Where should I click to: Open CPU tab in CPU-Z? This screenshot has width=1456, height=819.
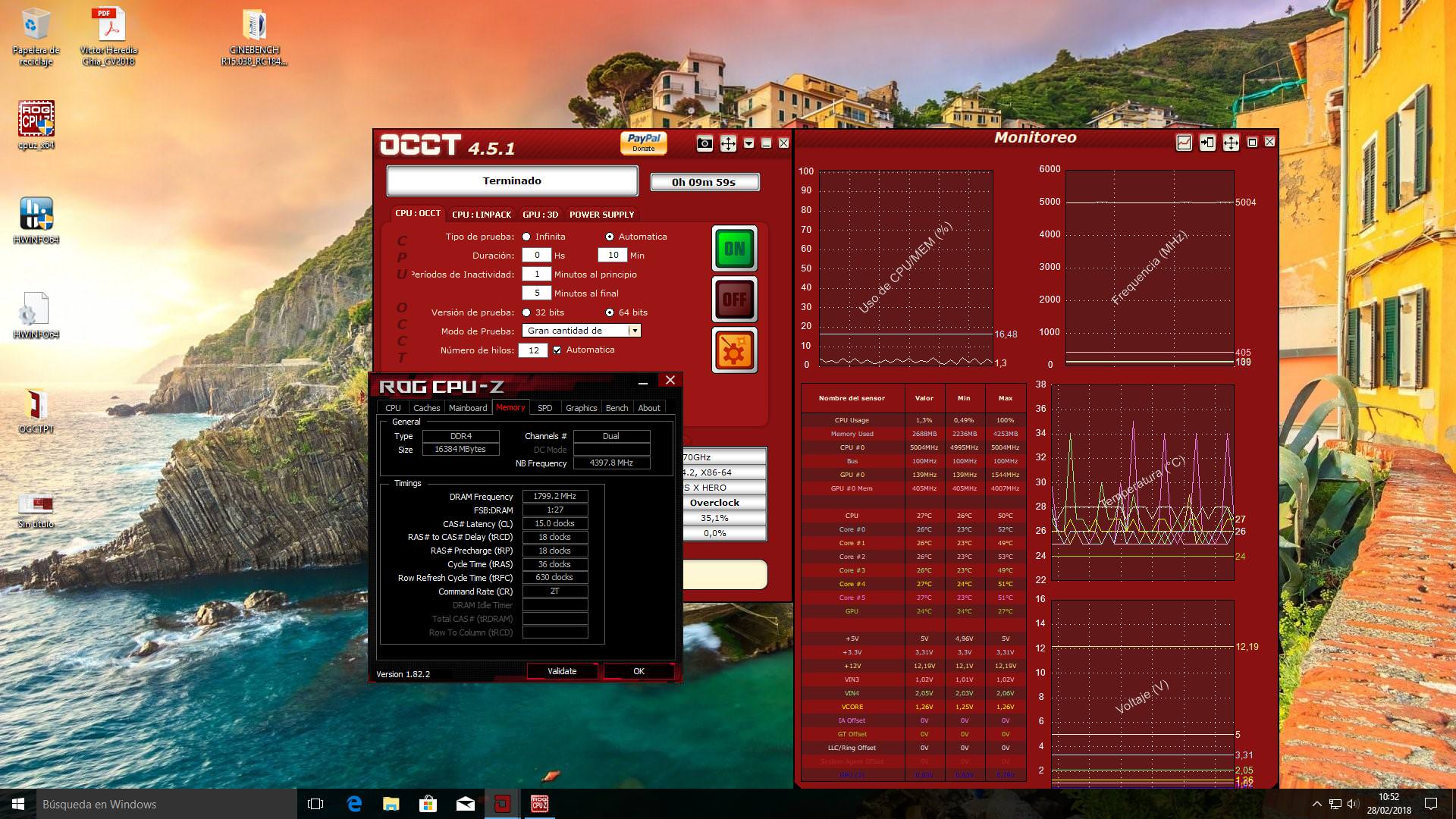click(x=393, y=408)
